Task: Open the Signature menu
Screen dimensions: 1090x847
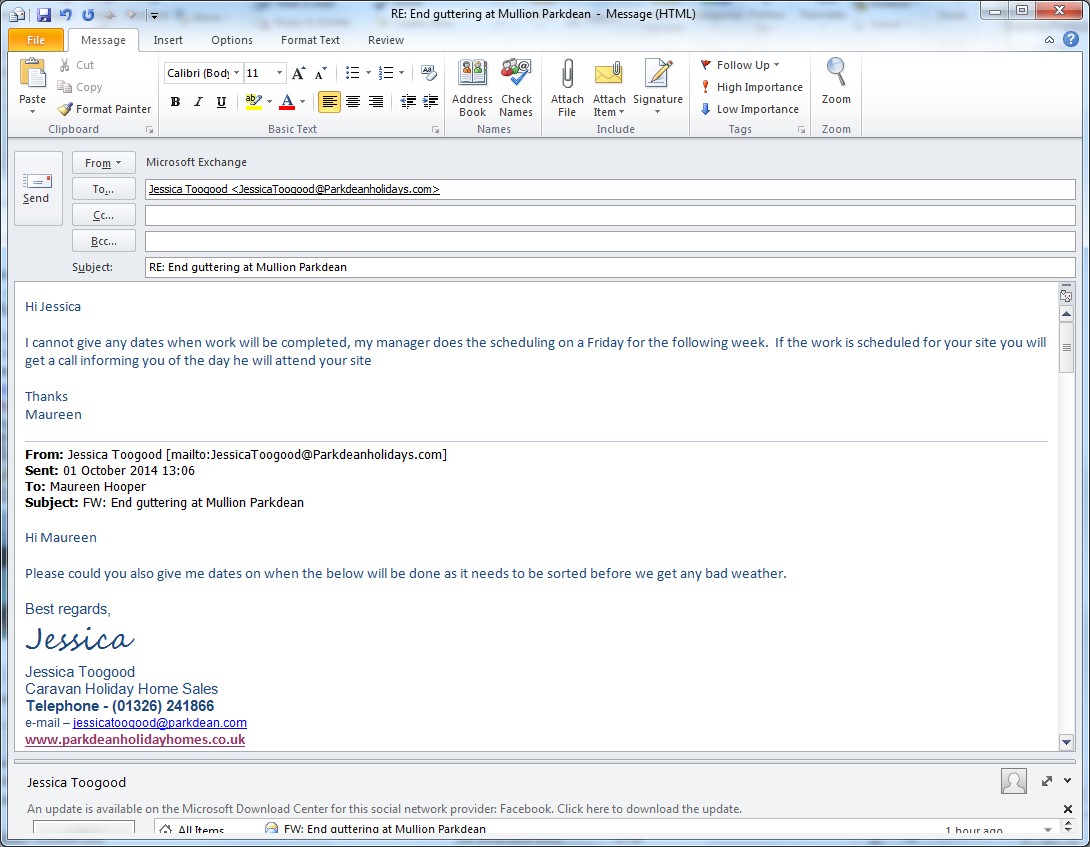Action: pyautogui.click(x=658, y=88)
